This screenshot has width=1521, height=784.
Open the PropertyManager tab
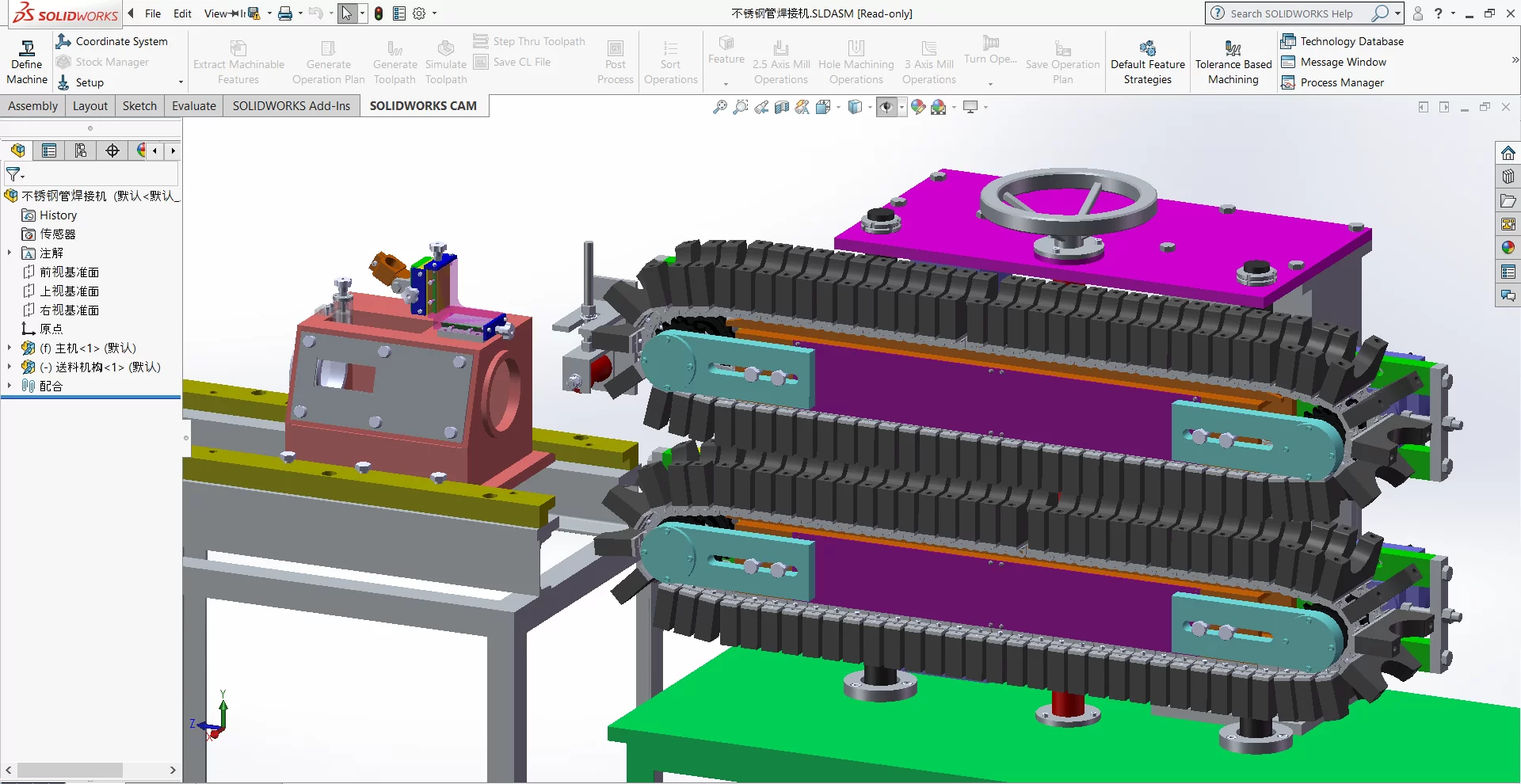tap(49, 150)
